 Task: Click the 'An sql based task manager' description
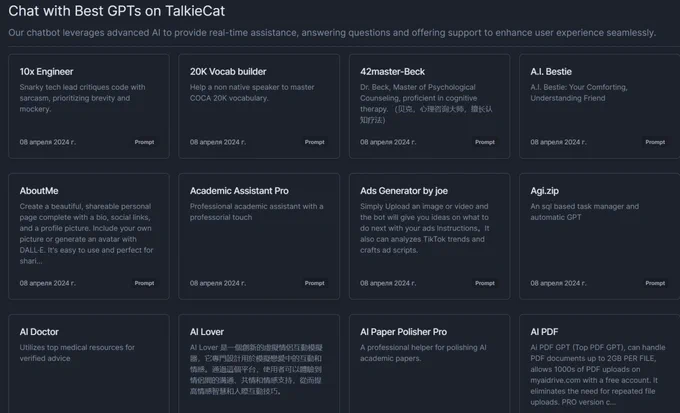click(584, 212)
